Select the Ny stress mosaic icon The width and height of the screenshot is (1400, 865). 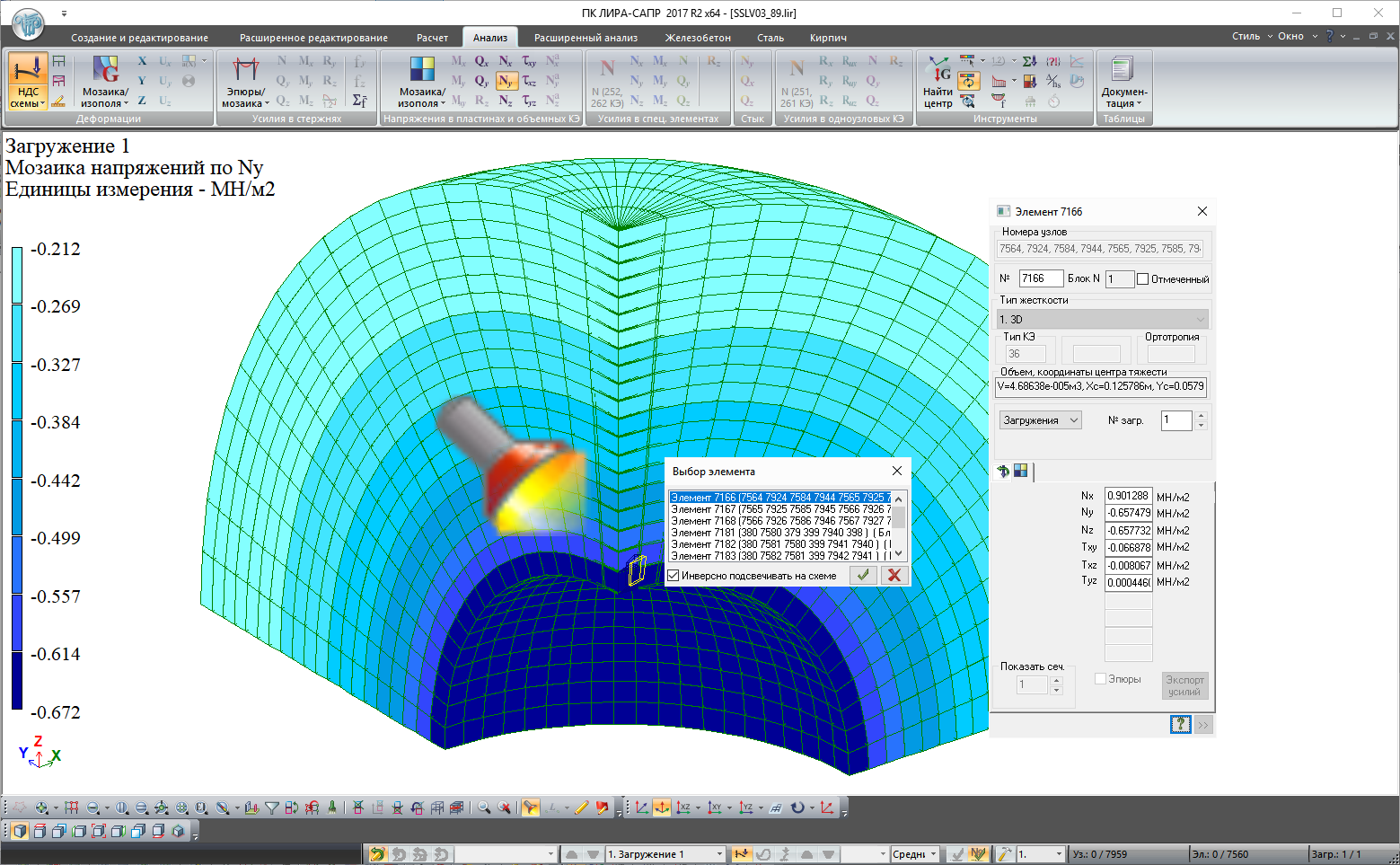[x=506, y=81]
